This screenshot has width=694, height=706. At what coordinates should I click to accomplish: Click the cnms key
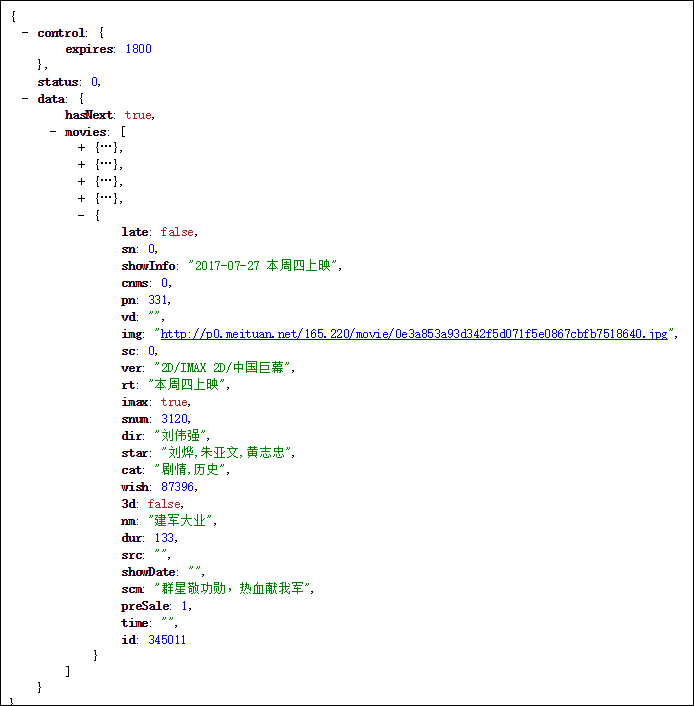point(135,283)
